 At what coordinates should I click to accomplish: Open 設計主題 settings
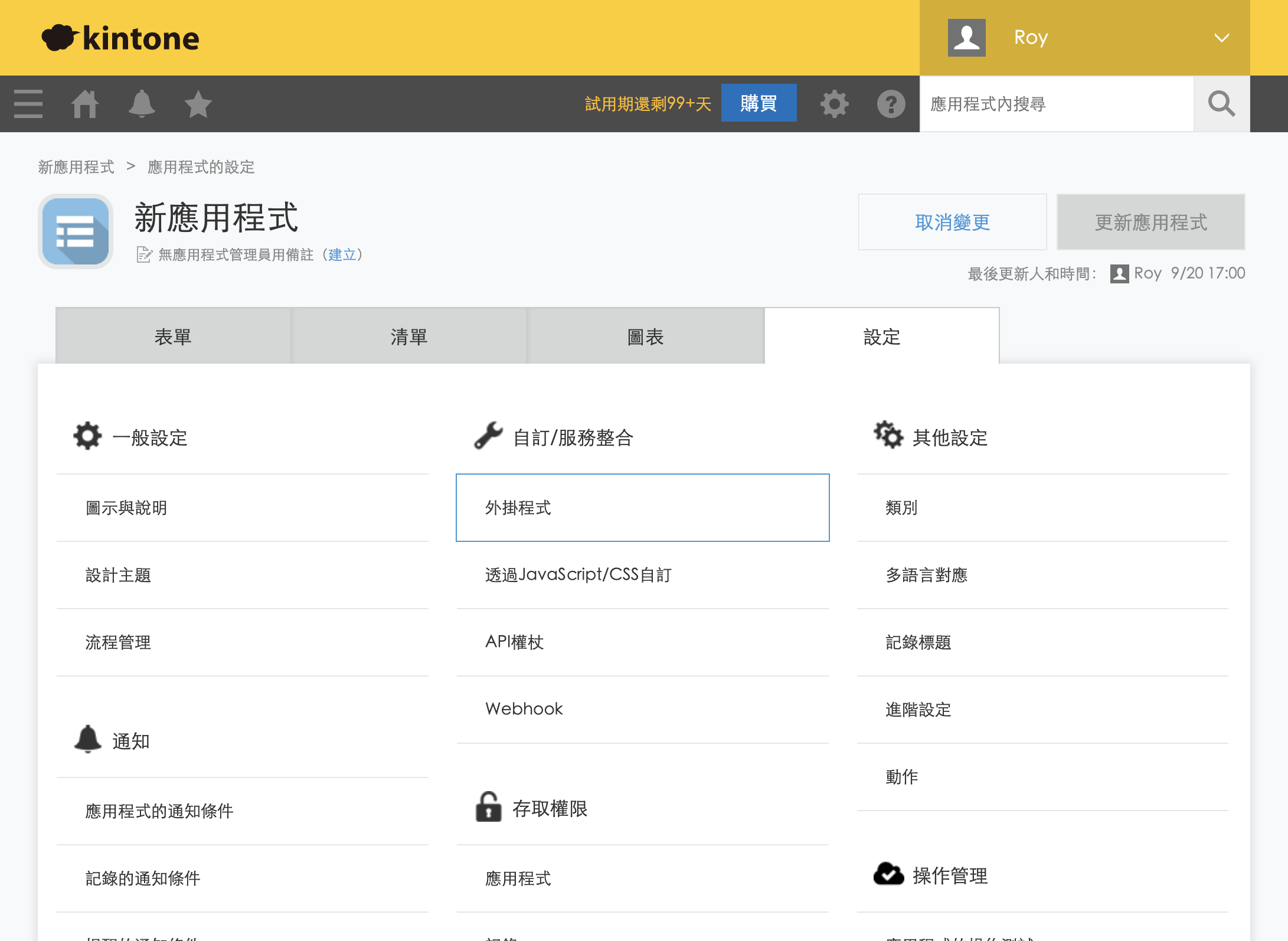pos(243,575)
